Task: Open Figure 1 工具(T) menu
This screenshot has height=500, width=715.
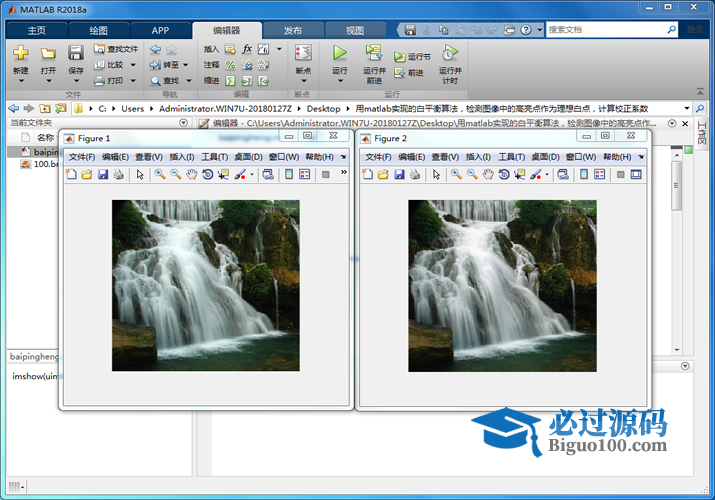Action: coord(214,157)
